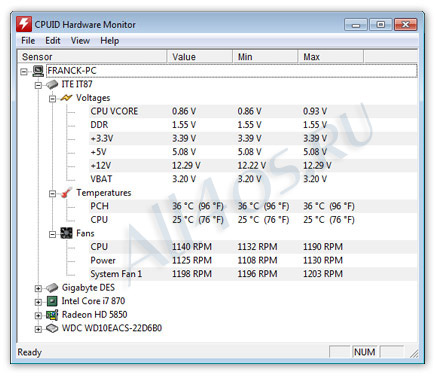This screenshot has height=377, width=435.
Task: Expand the Radeon HD 5850 node
Action: pyautogui.click(x=38, y=315)
